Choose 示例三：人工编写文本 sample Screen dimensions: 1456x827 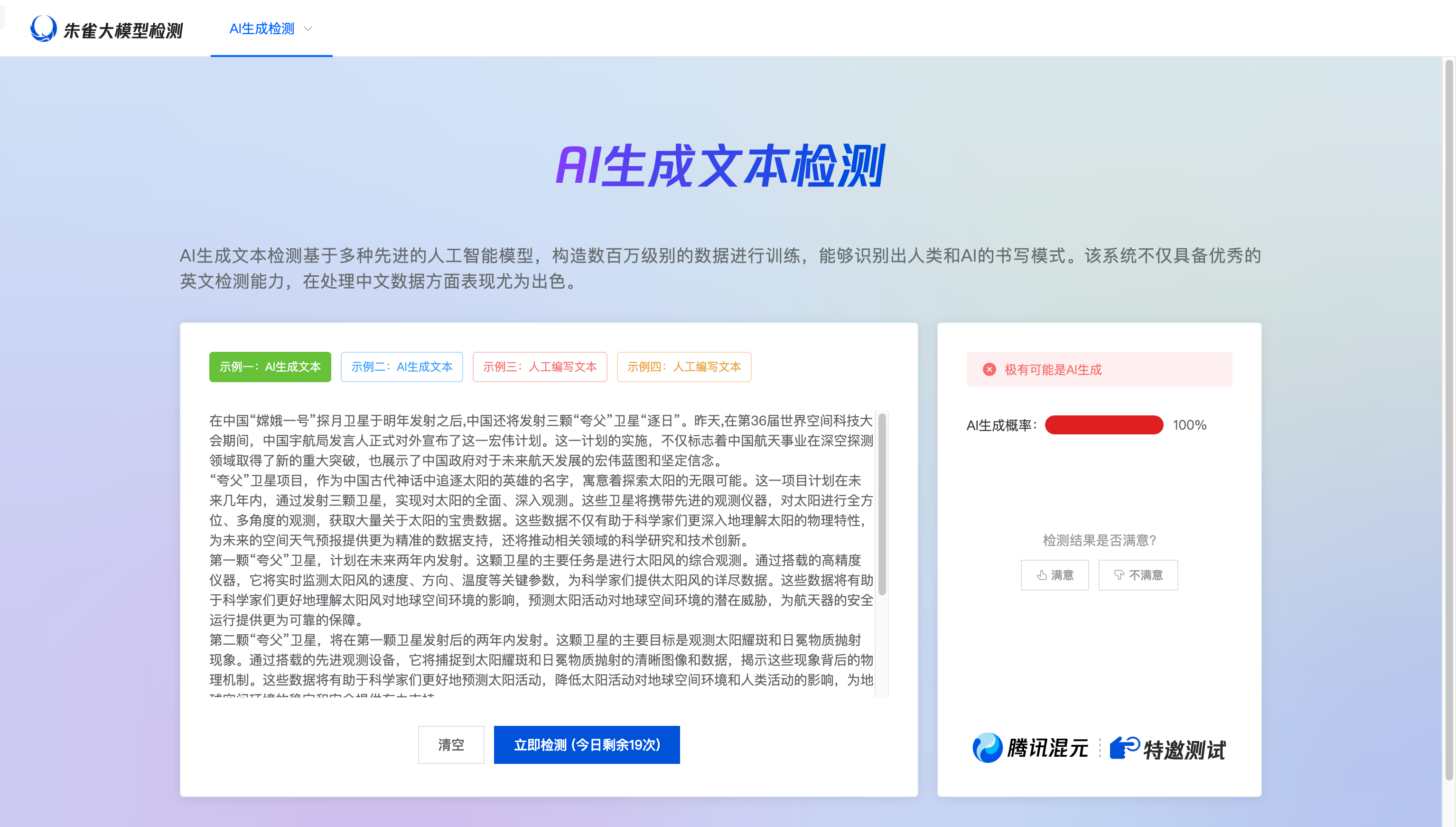[539, 367]
